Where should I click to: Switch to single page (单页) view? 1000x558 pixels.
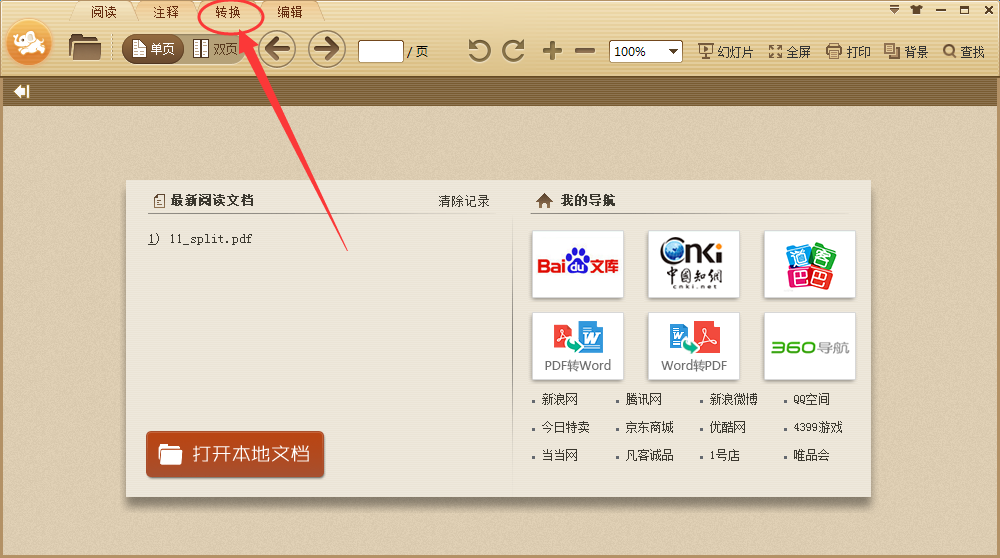[153, 49]
